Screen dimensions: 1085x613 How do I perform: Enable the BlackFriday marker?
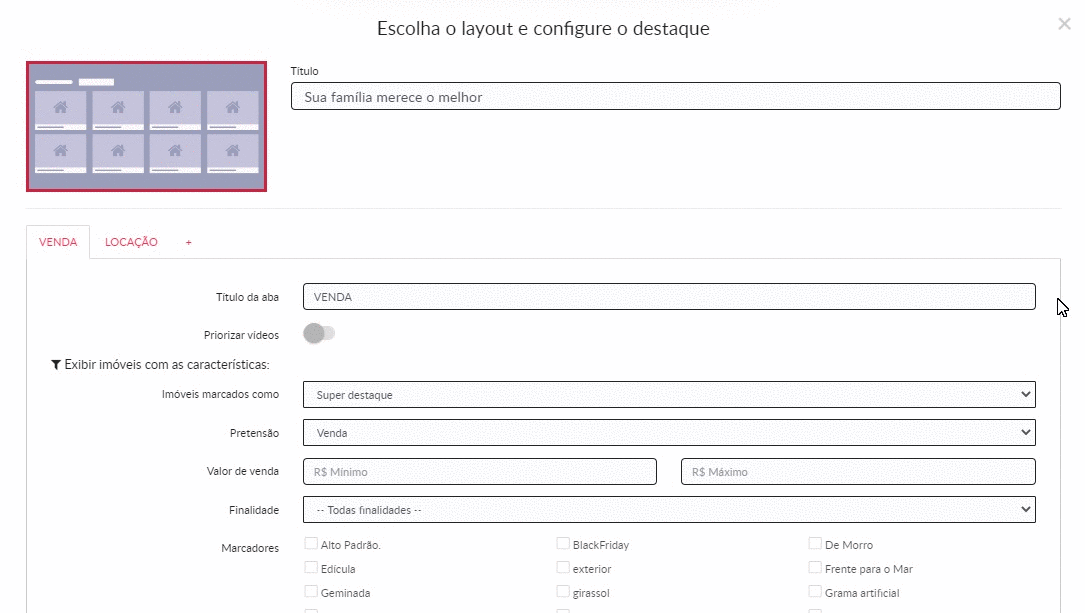pos(563,544)
